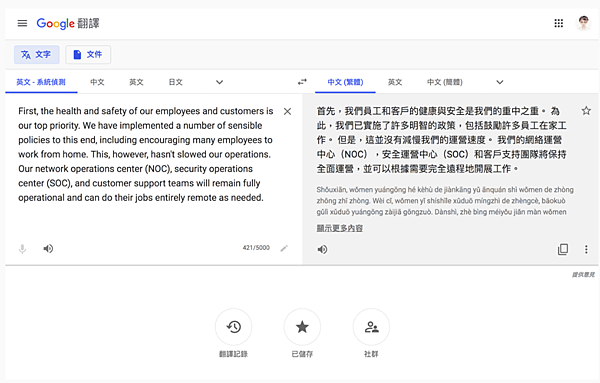
Task: Open the 翻譯記錄 history button
Action: click(x=233, y=327)
